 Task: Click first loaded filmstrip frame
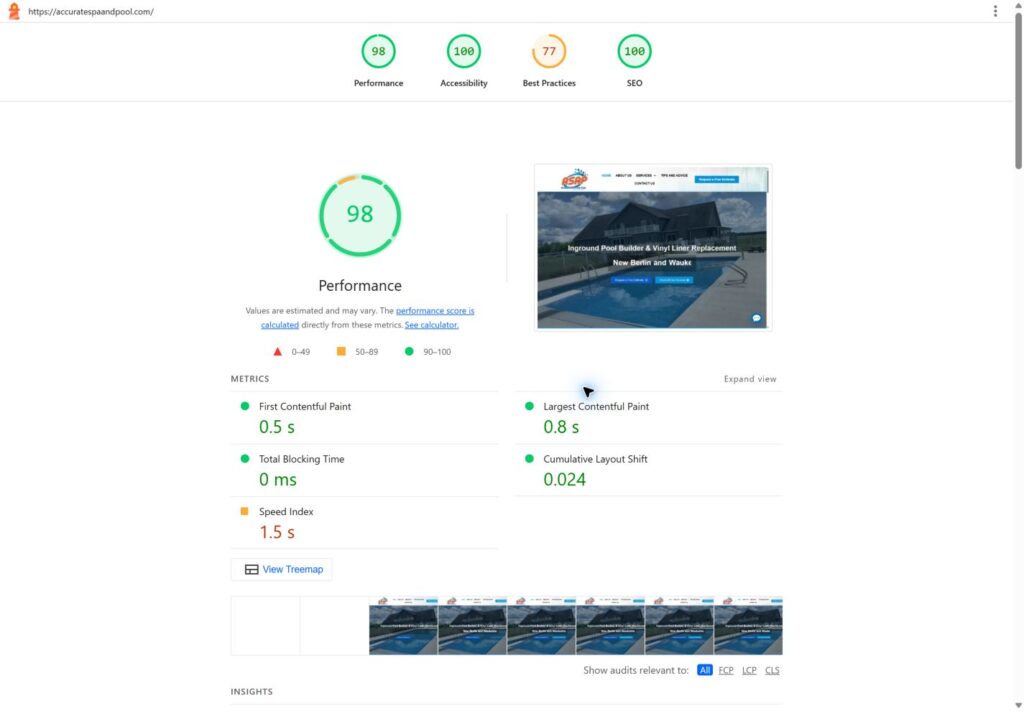404,625
